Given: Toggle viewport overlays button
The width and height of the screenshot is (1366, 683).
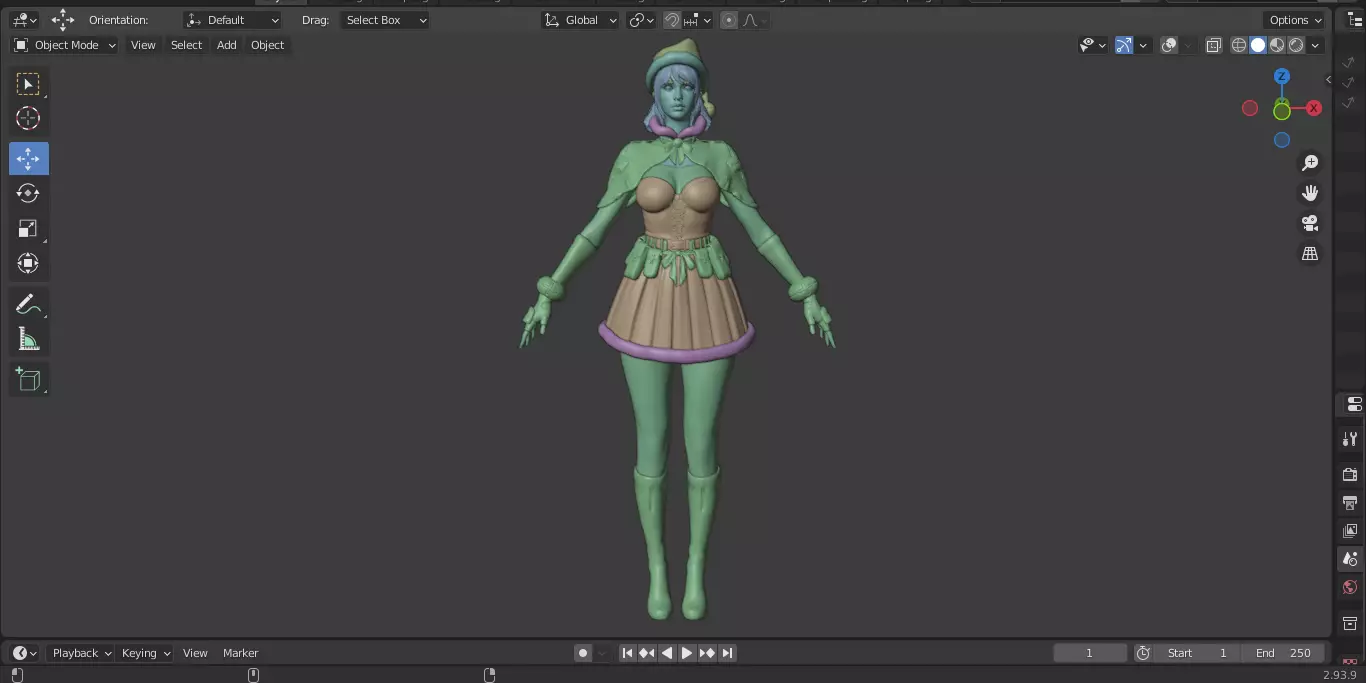Looking at the screenshot, I should 1169,45.
